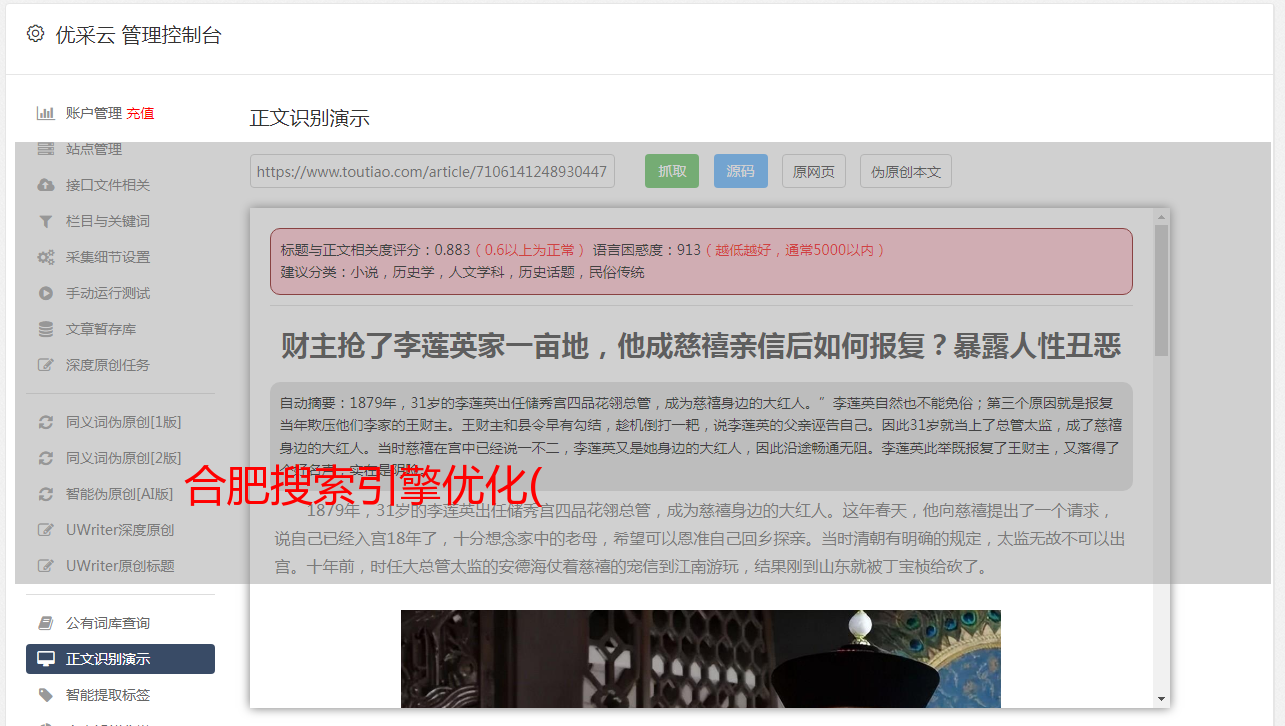Screen dimensions: 1285x726
Task: Click the 站点管理 server icon
Action: pyautogui.click(x=45, y=149)
